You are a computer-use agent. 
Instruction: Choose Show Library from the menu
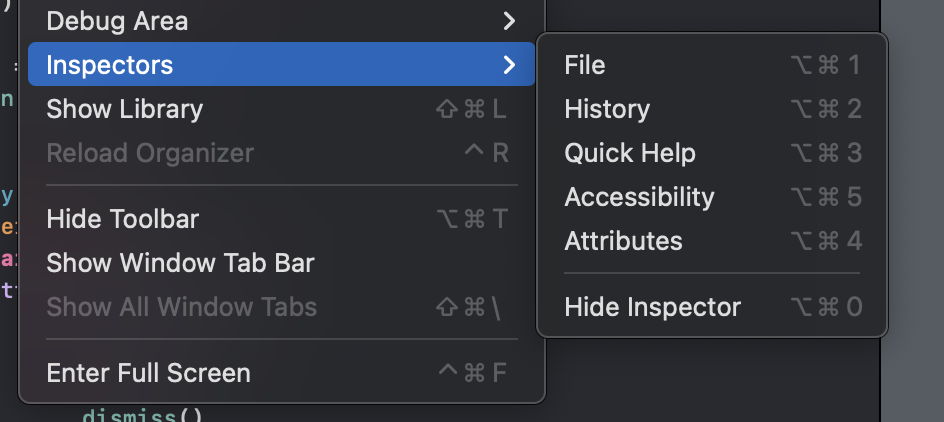coord(125,109)
